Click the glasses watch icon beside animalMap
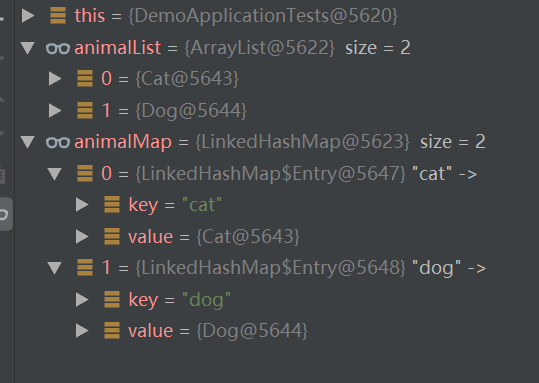This screenshot has height=383, width=539. coord(58,142)
